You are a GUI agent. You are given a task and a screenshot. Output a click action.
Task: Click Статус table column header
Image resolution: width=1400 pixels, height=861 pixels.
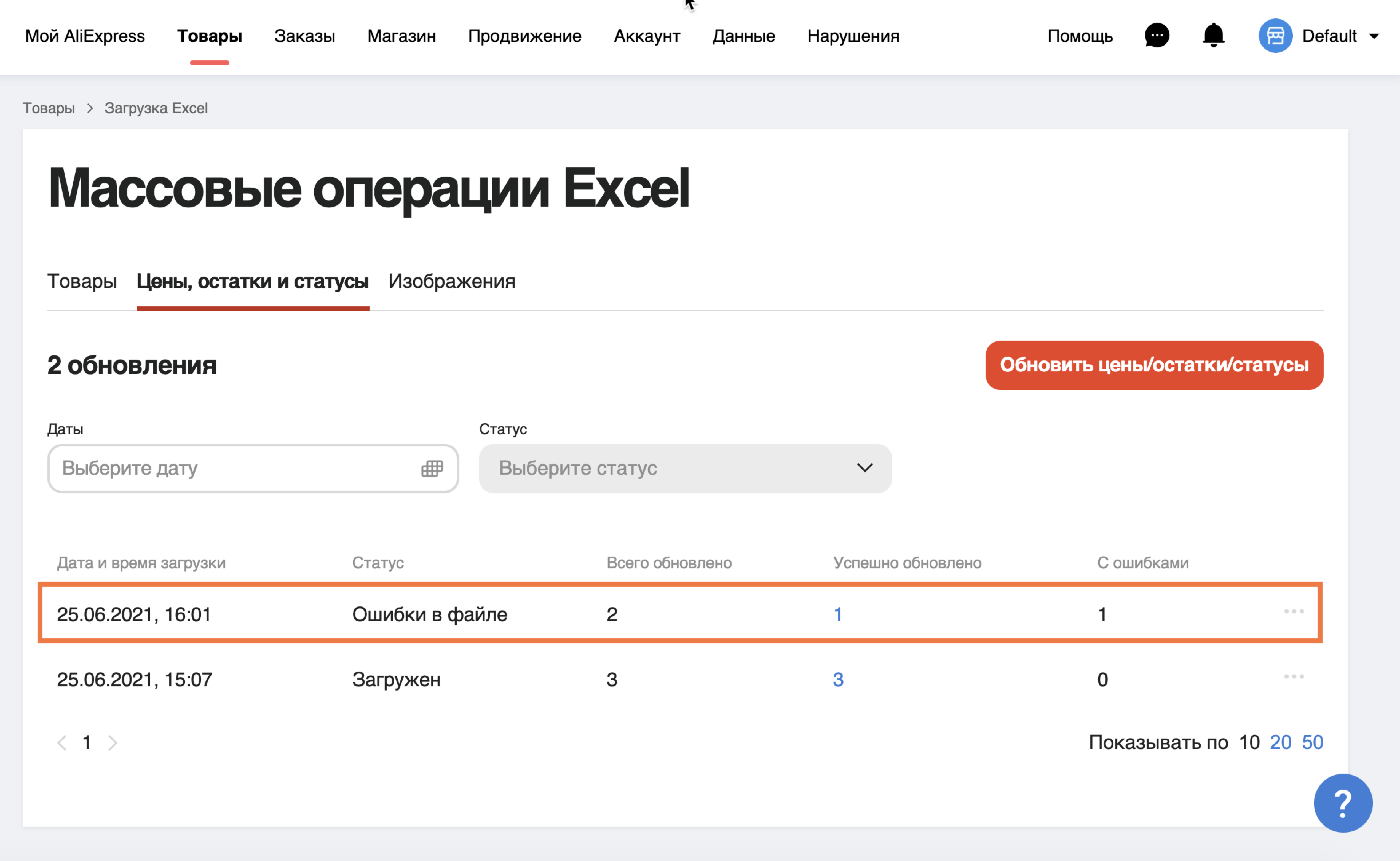(378, 563)
